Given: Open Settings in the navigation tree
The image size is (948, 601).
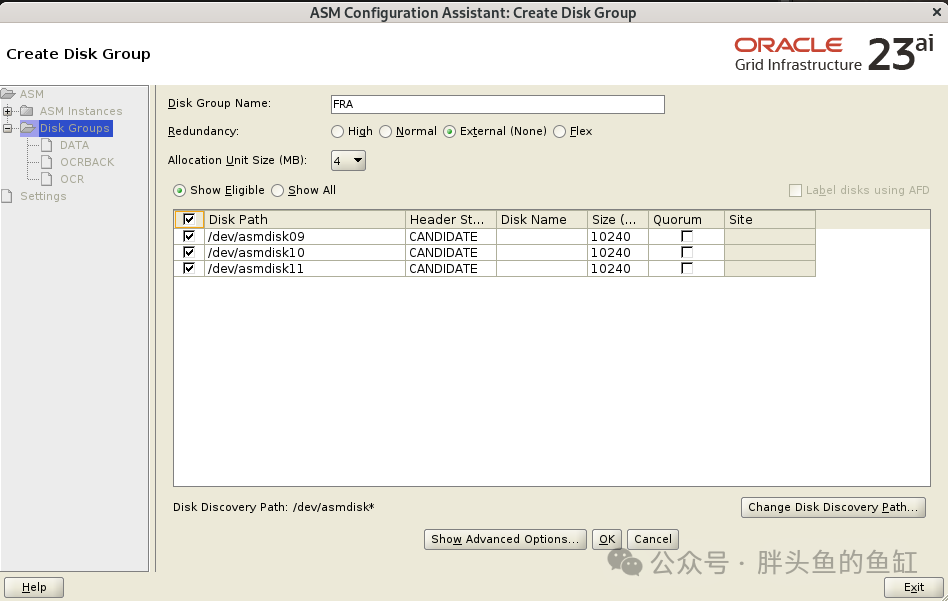Looking at the screenshot, I should pyautogui.click(x=43, y=196).
